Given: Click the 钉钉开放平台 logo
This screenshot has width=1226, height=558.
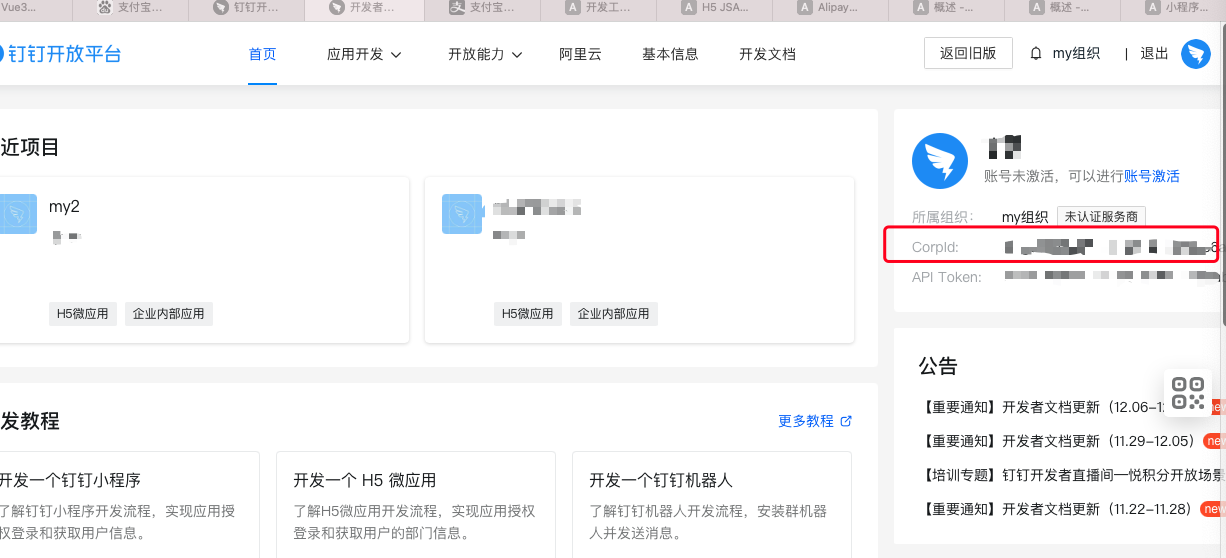Looking at the screenshot, I should pyautogui.click(x=60, y=54).
